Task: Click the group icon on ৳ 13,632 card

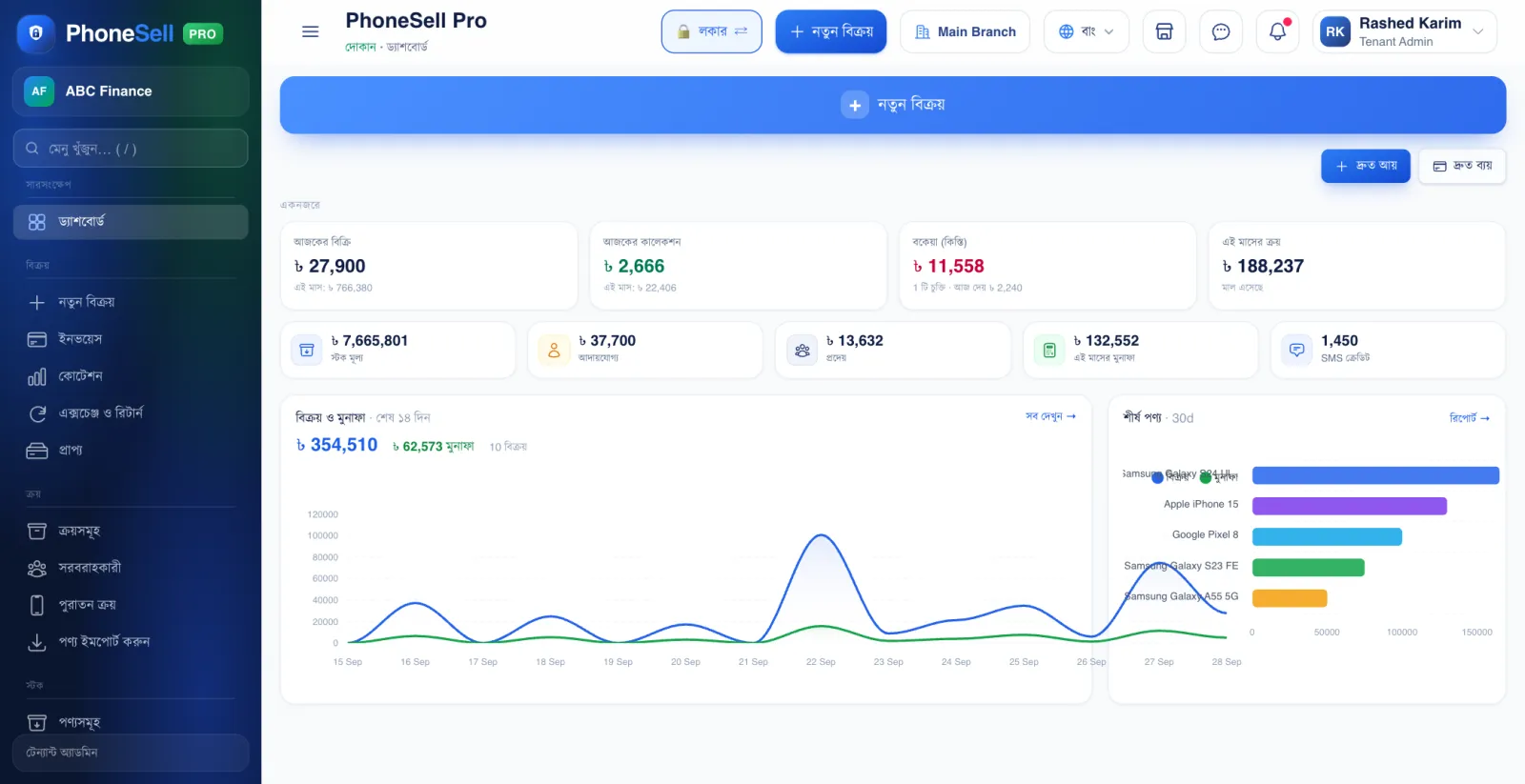Action: (803, 350)
